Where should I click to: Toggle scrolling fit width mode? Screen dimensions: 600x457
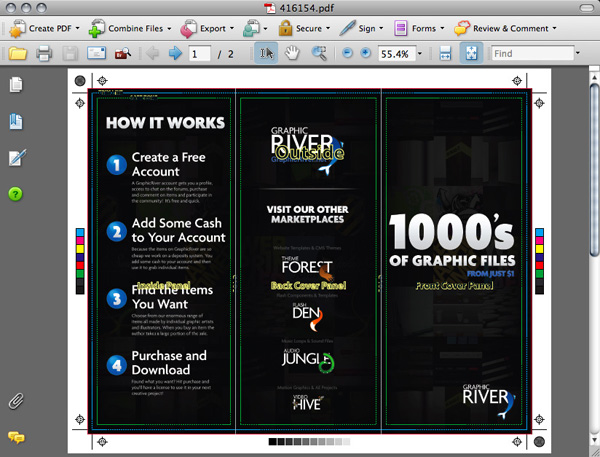point(445,53)
